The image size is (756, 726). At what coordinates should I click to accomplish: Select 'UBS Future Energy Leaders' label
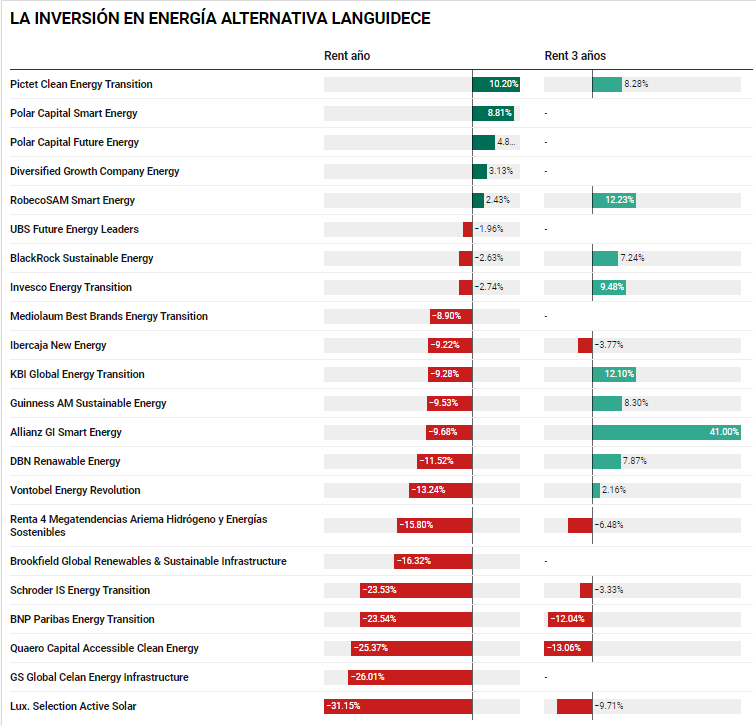click(74, 229)
